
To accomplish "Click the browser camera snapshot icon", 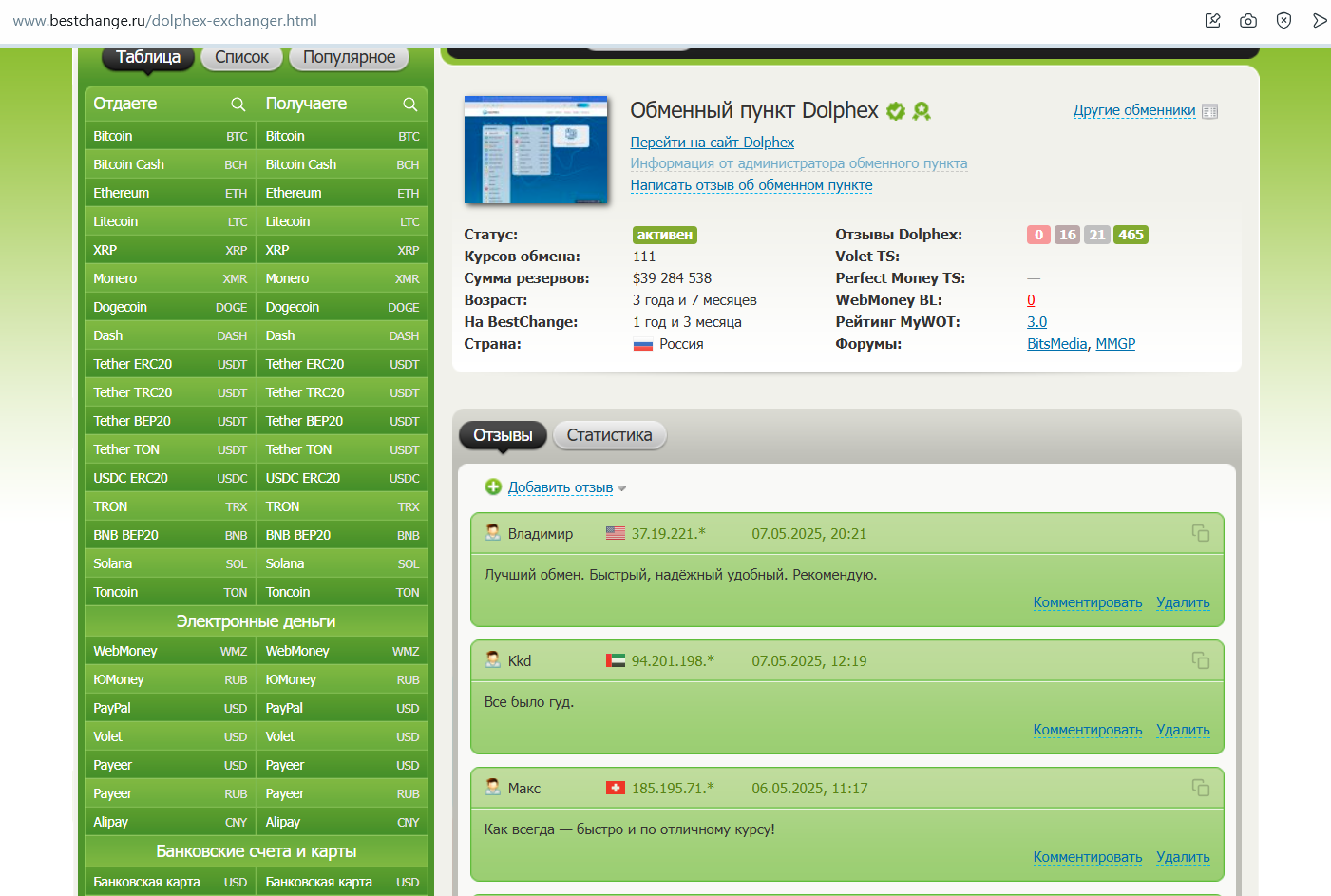I will [1248, 21].
